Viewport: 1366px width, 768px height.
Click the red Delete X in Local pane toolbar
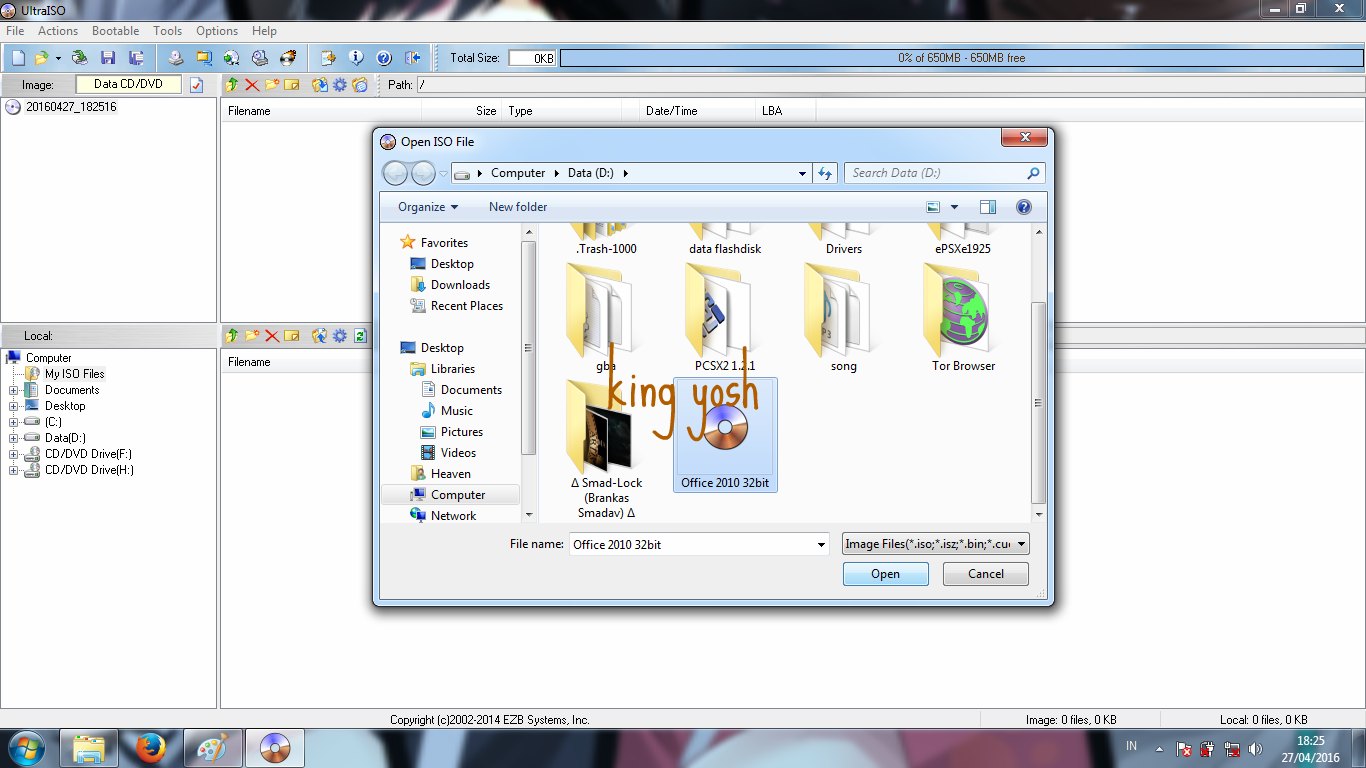coord(272,336)
